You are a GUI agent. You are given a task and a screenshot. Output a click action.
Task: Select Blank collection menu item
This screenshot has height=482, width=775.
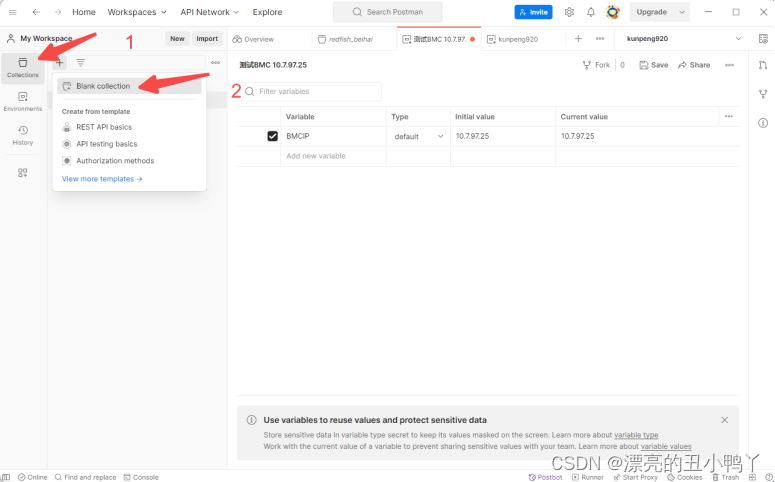129,86
